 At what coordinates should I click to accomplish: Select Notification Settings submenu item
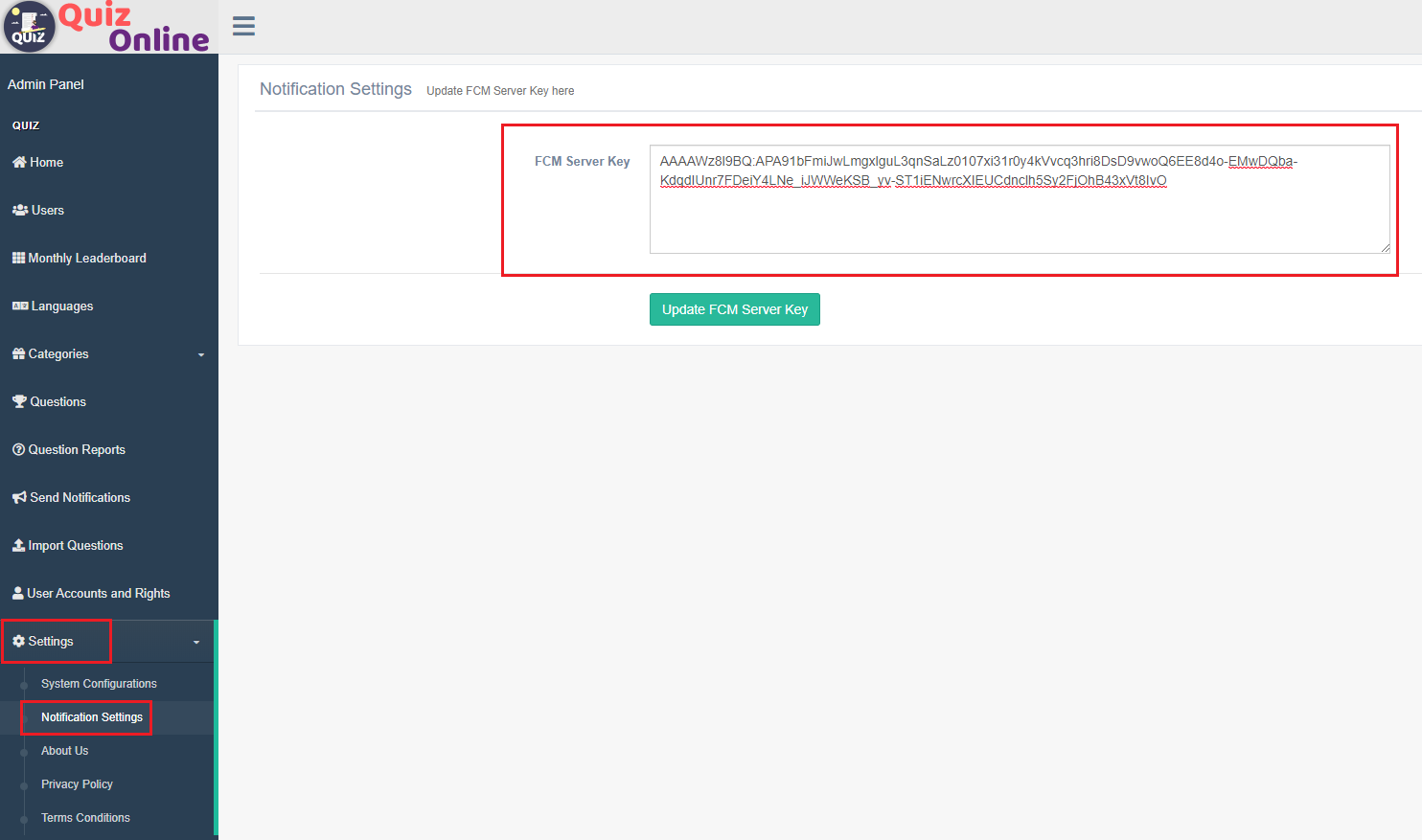point(92,717)
